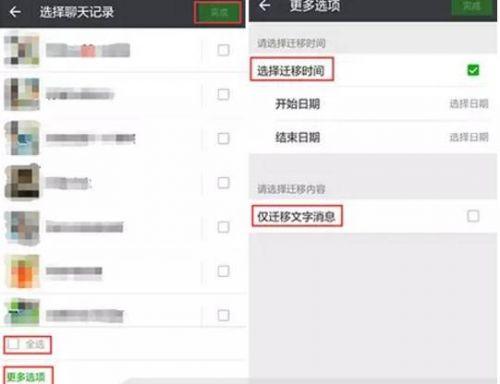Enable 仅迁移文字消息 checkbox
The height and width of the screenshot is (384, 500).
(473, 216)
